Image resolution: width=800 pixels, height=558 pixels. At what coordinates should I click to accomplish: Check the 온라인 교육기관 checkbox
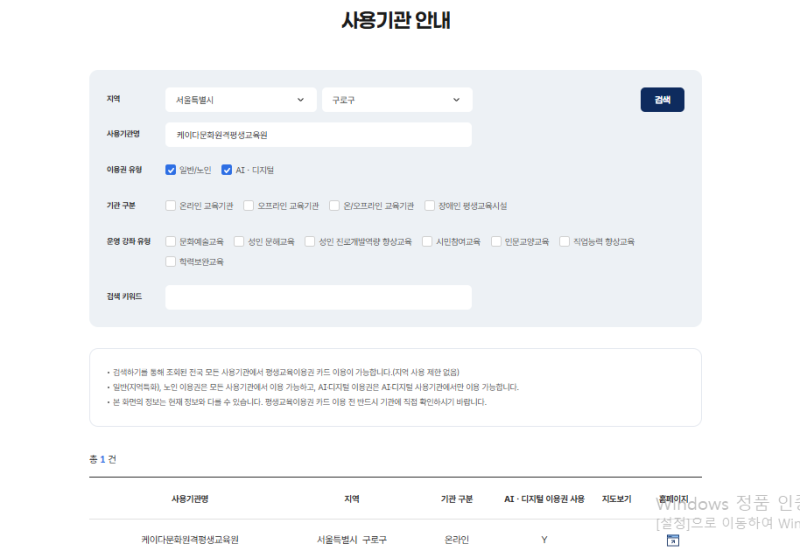[170, 206]
